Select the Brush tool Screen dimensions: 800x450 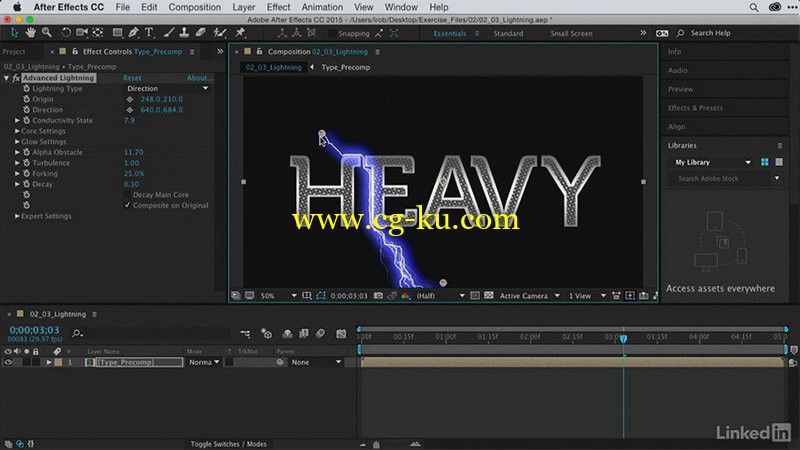click(x=168, y=33)
